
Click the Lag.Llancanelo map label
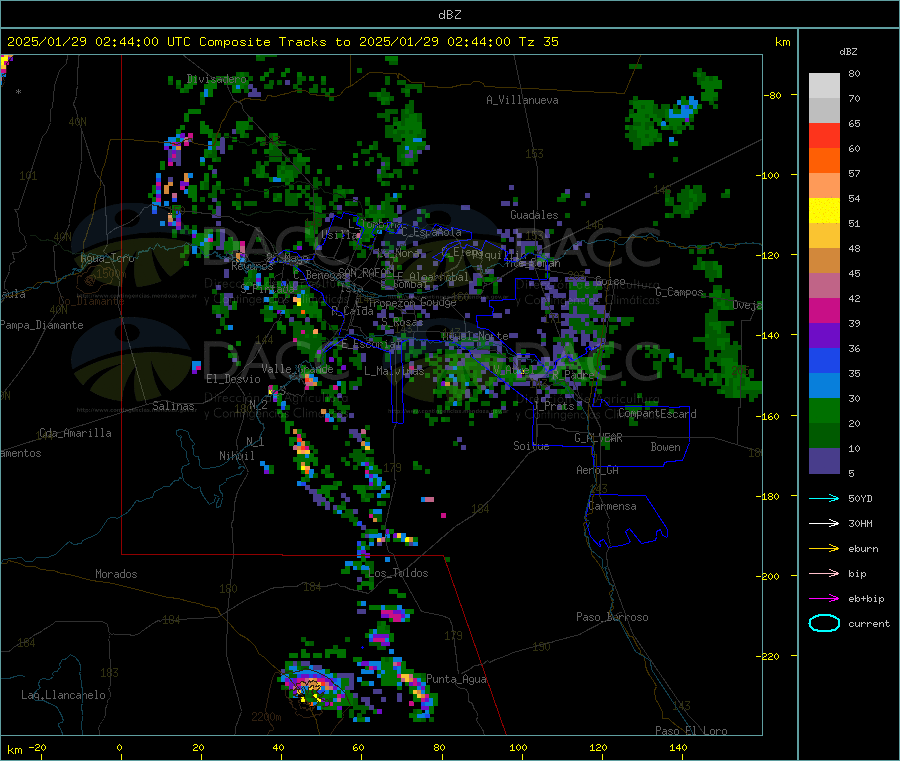tap(63, 695)
